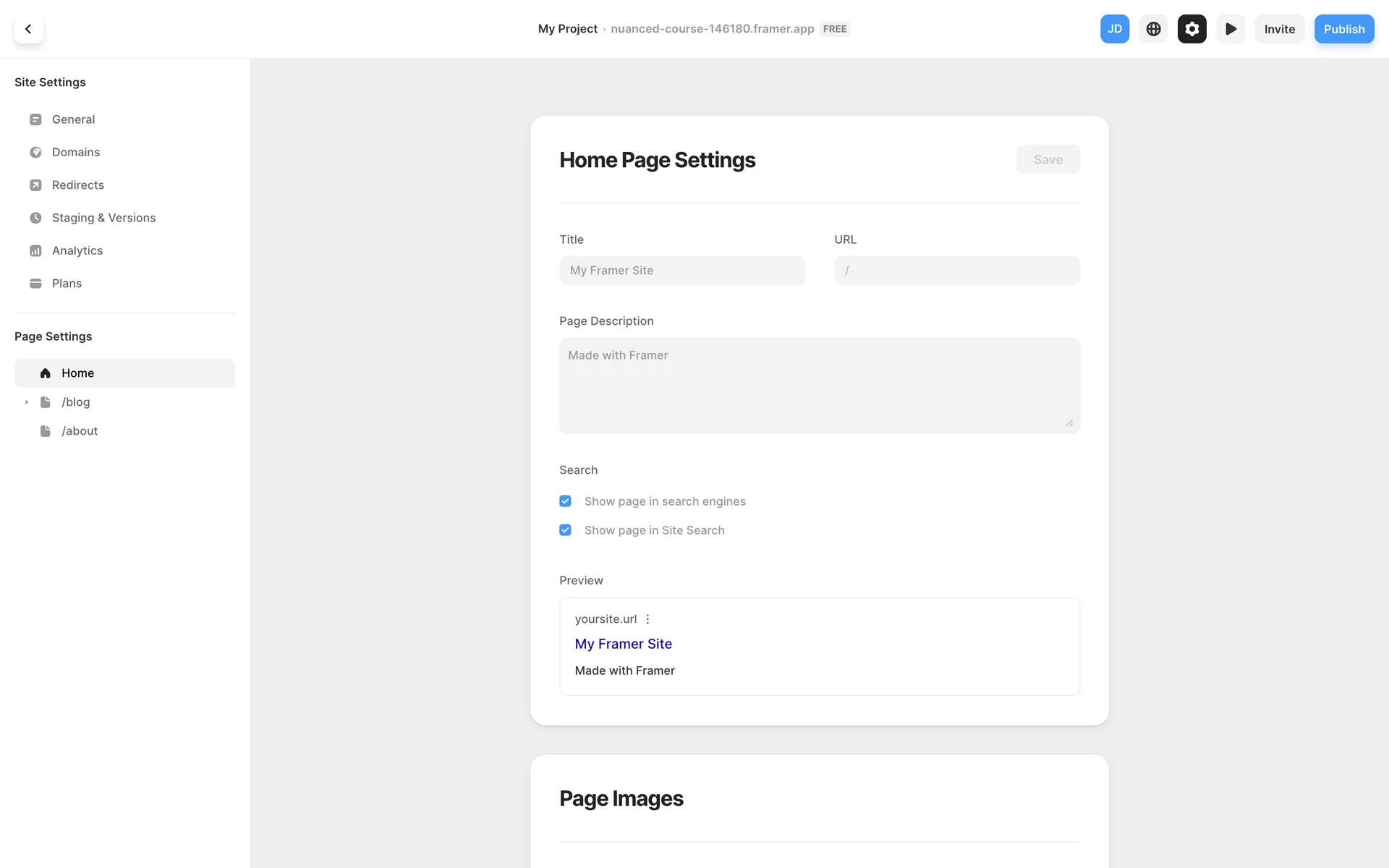Open the globe localization icon
The width and height of the screenshot is (1389, 868).
pyautogui.click(x=1153, y=29)
